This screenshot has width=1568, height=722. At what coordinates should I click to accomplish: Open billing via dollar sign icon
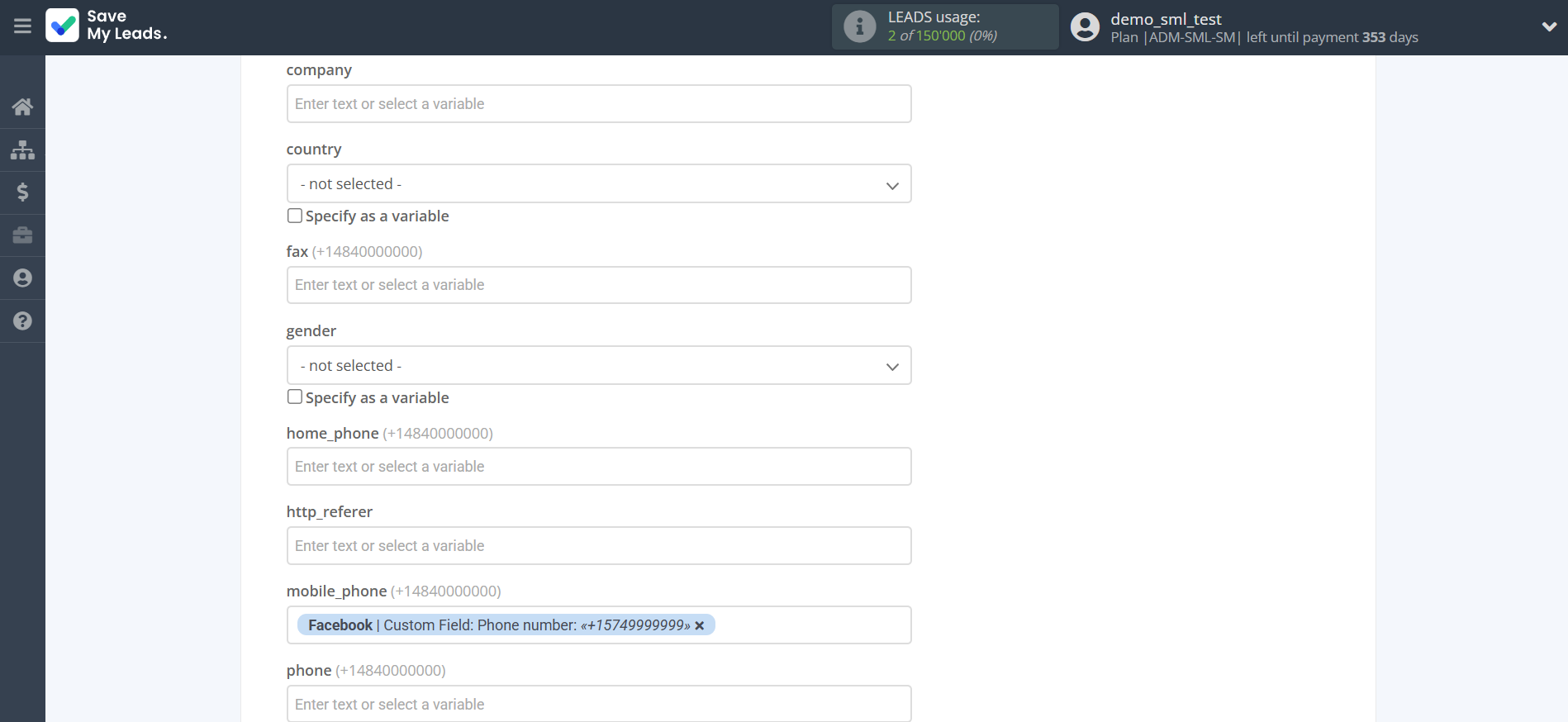[x=22, y=192]
